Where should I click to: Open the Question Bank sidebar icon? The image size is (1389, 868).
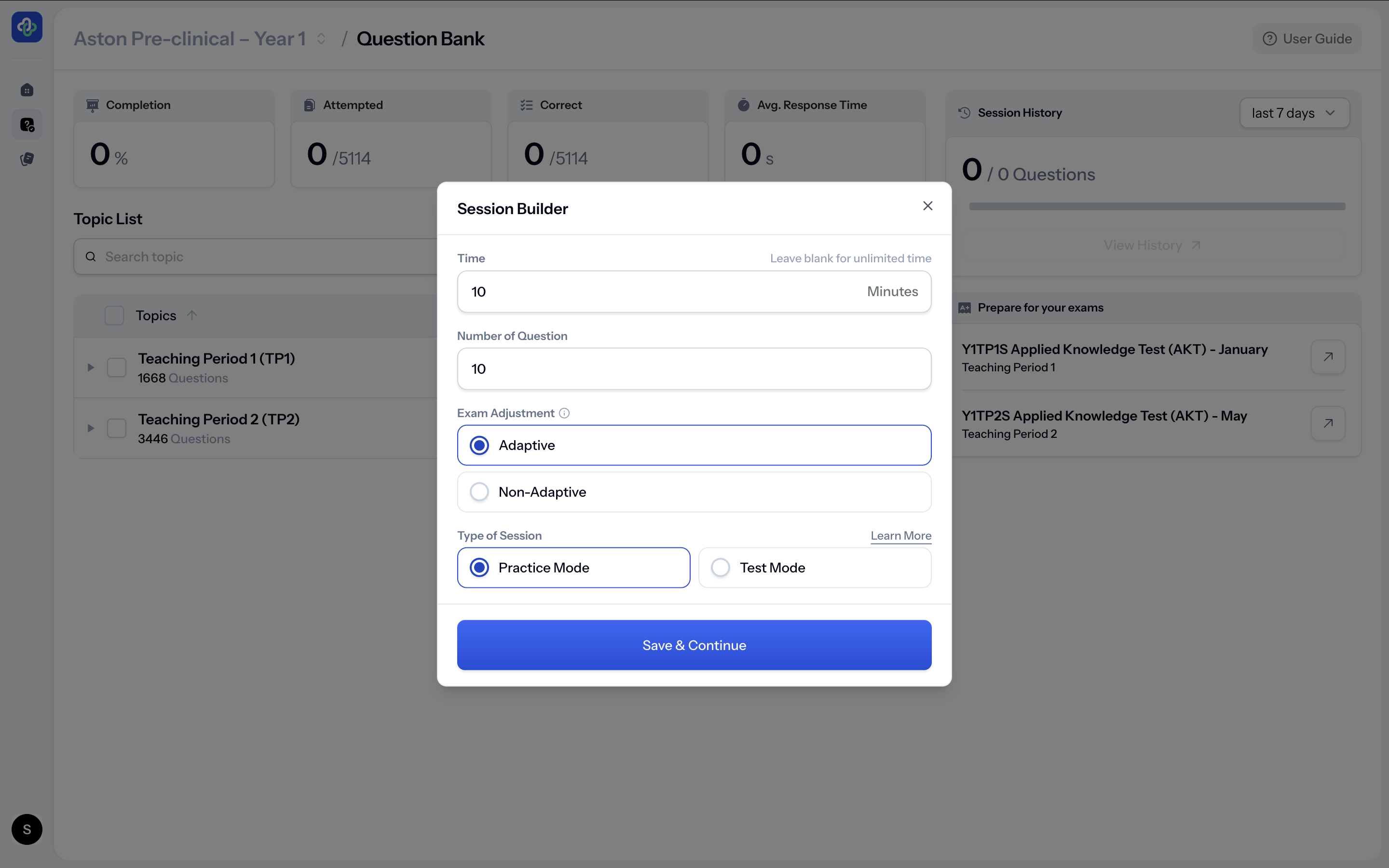(27, 124)
